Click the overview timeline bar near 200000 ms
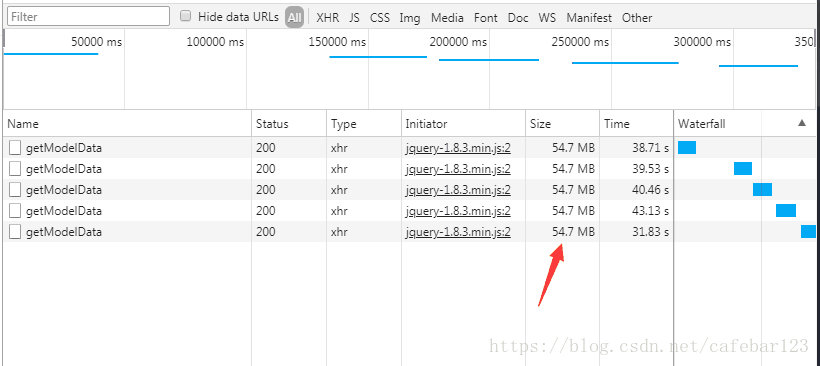This screenshot has width=820, height=366. [x=488, y=60]
